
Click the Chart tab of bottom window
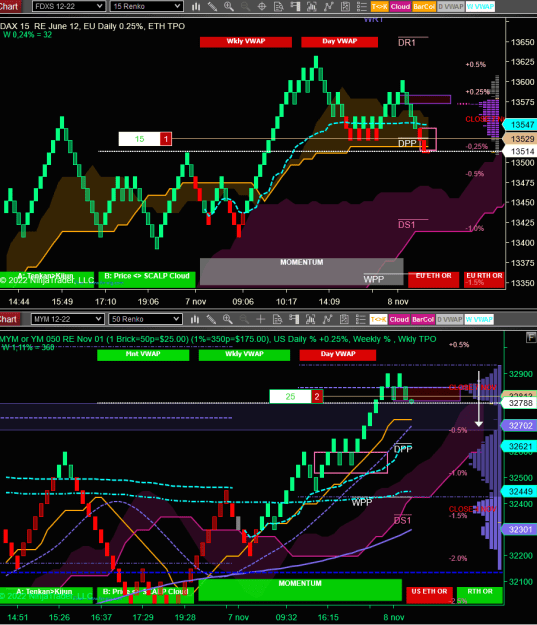[10, 319]
